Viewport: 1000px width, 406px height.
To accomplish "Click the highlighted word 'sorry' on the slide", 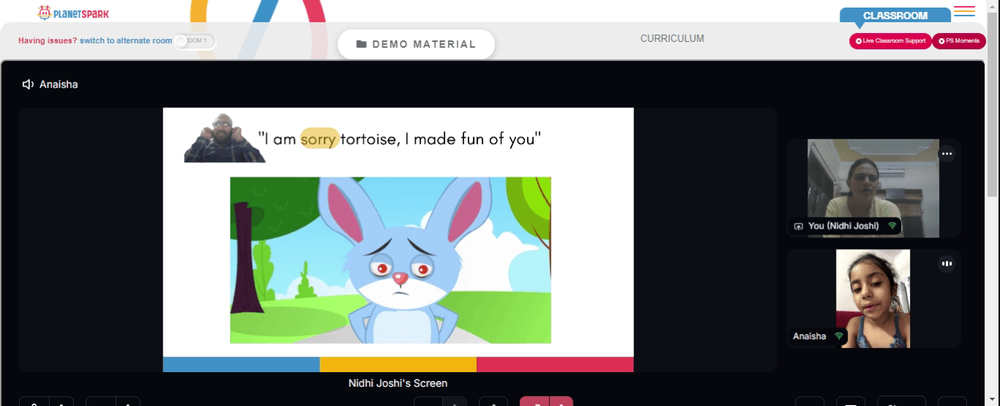I will pos(319,138).
